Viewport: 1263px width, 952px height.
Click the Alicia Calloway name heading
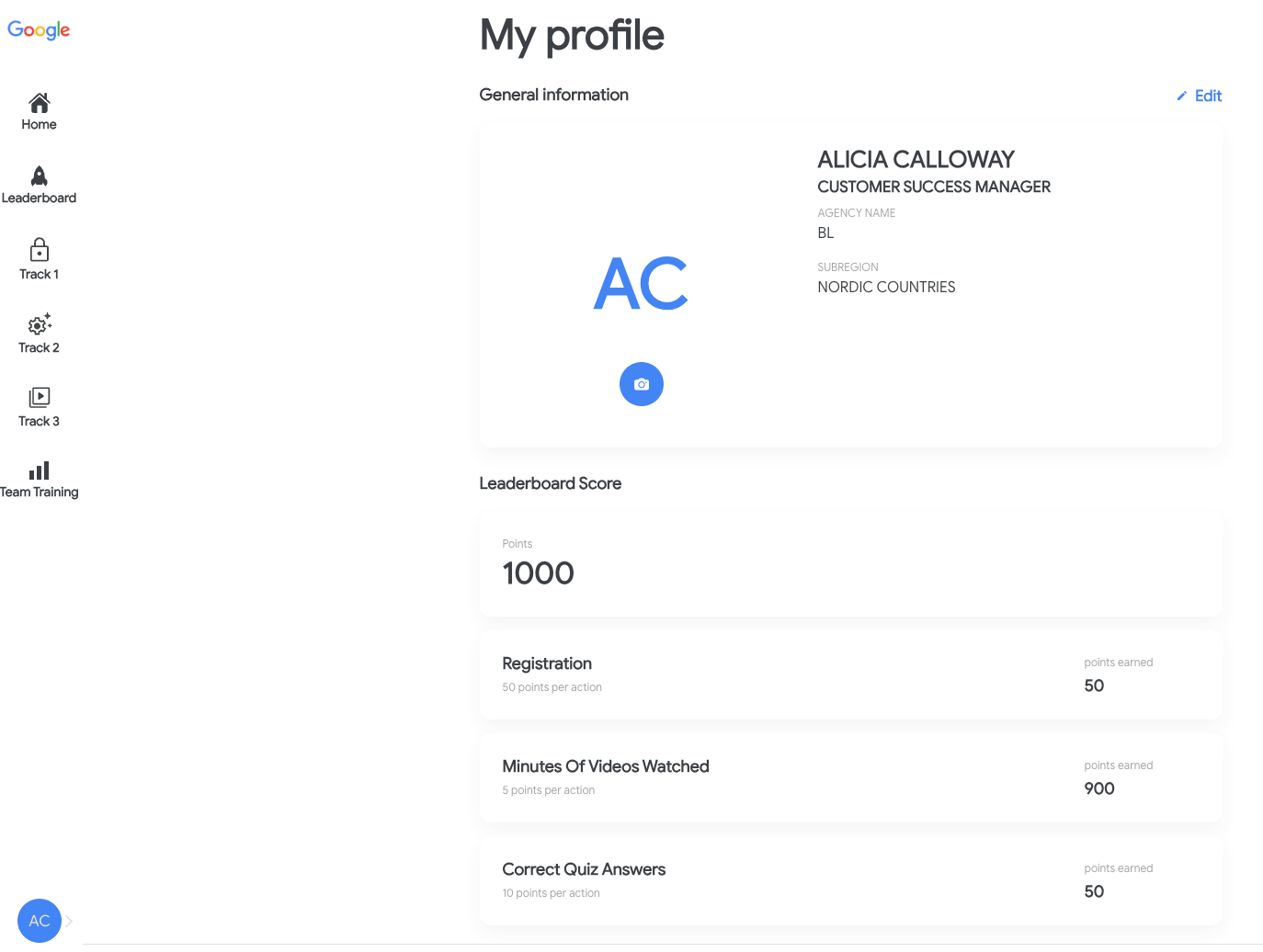pyautogui.click(x=916, y=159)
